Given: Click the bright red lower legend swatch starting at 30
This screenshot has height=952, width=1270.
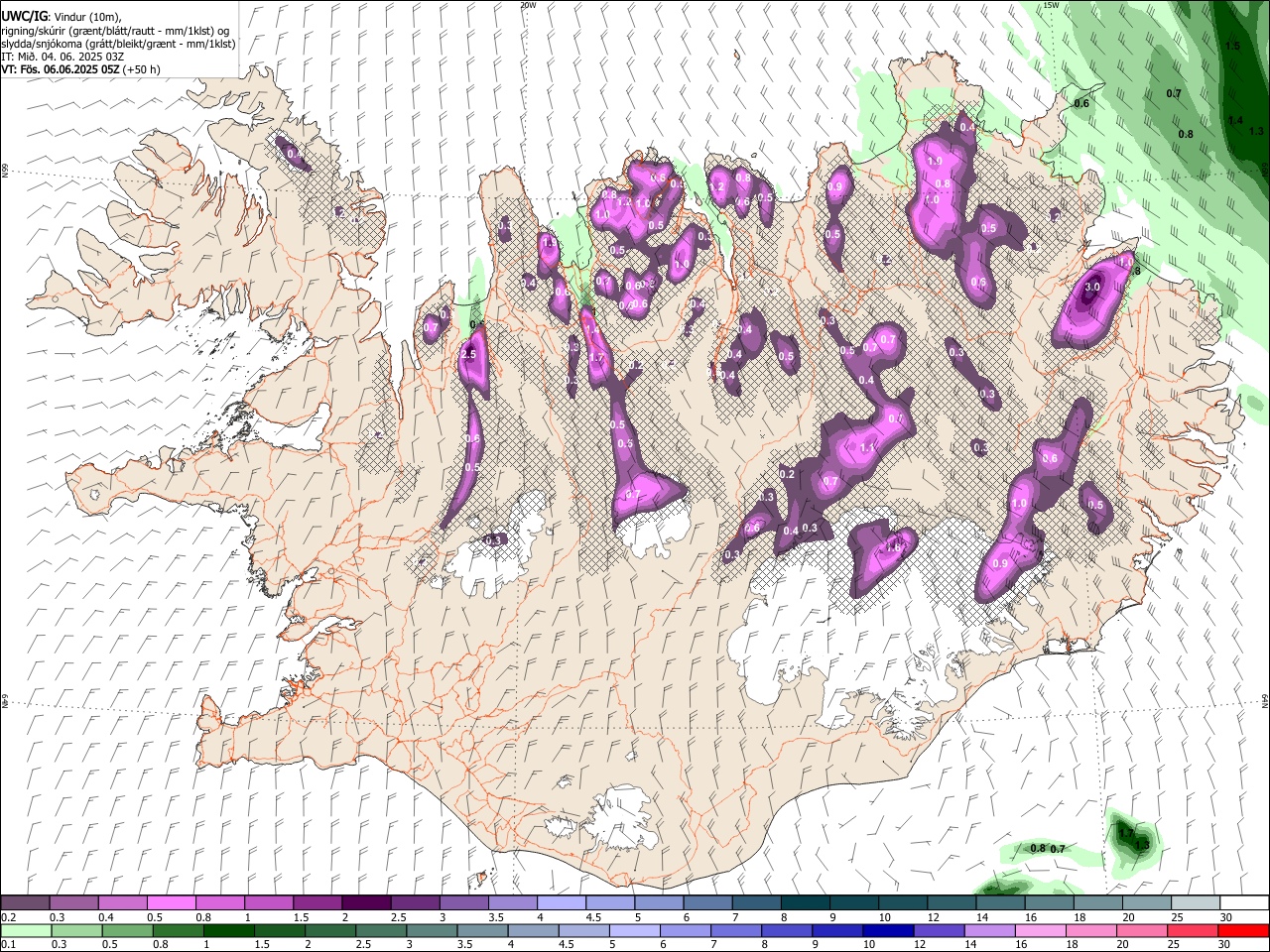Looking at the screenshot, I should point(1243,930).
